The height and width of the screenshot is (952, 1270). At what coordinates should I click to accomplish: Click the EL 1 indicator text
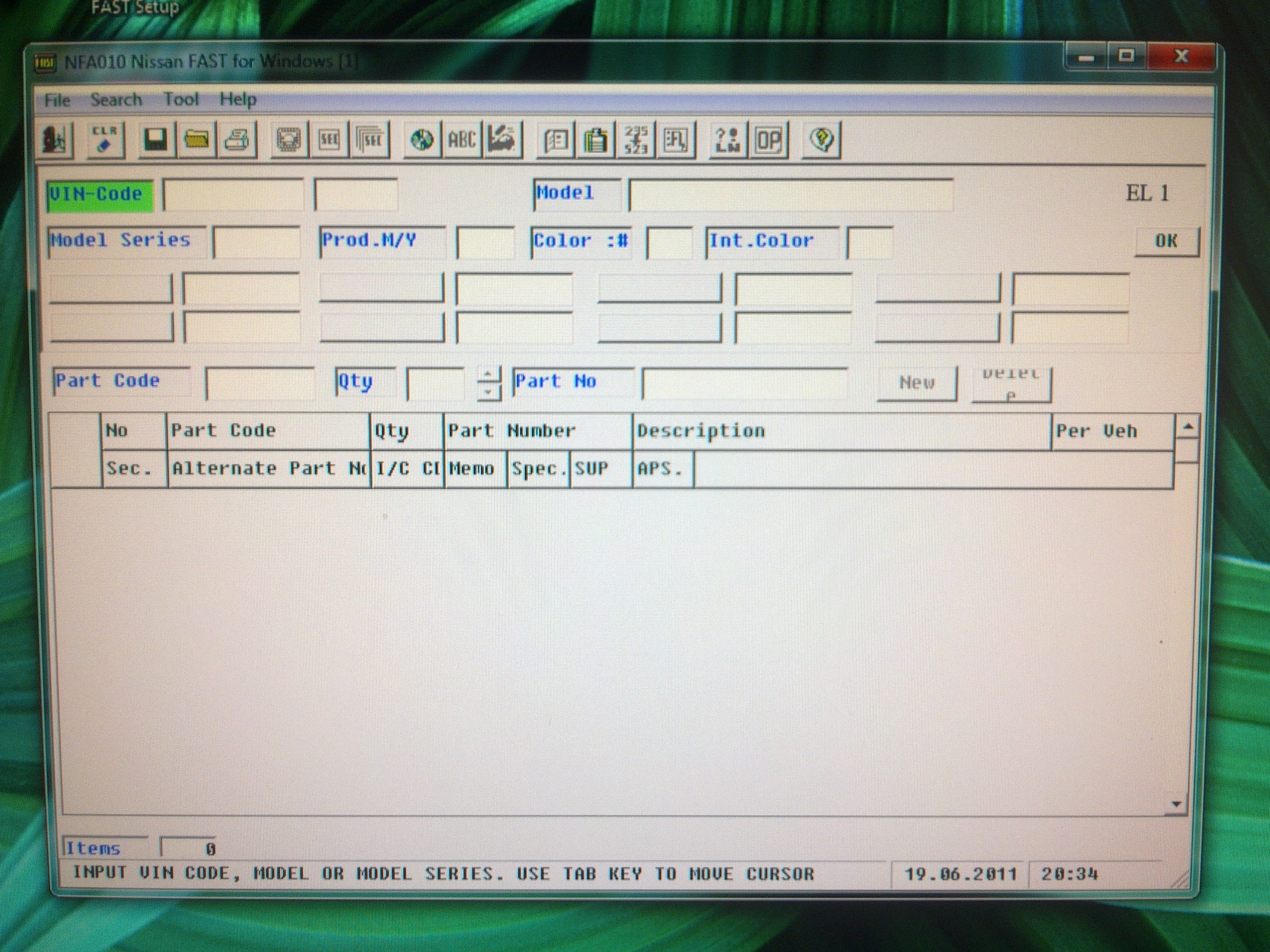tap(1147, 193)
